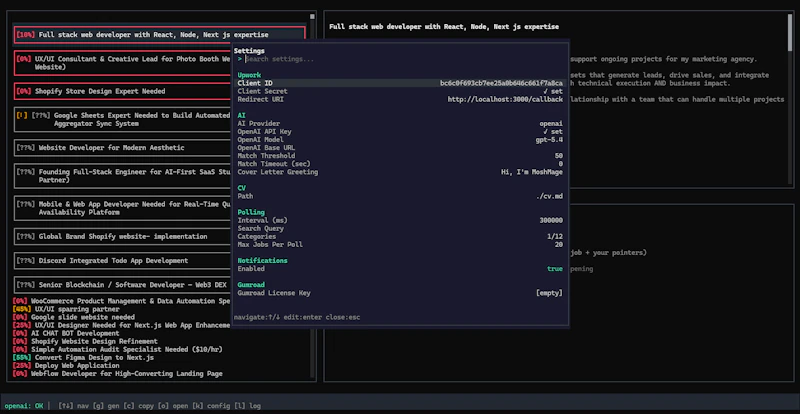Click the [c] copy shortcut in status bar

tap(139, 406)
